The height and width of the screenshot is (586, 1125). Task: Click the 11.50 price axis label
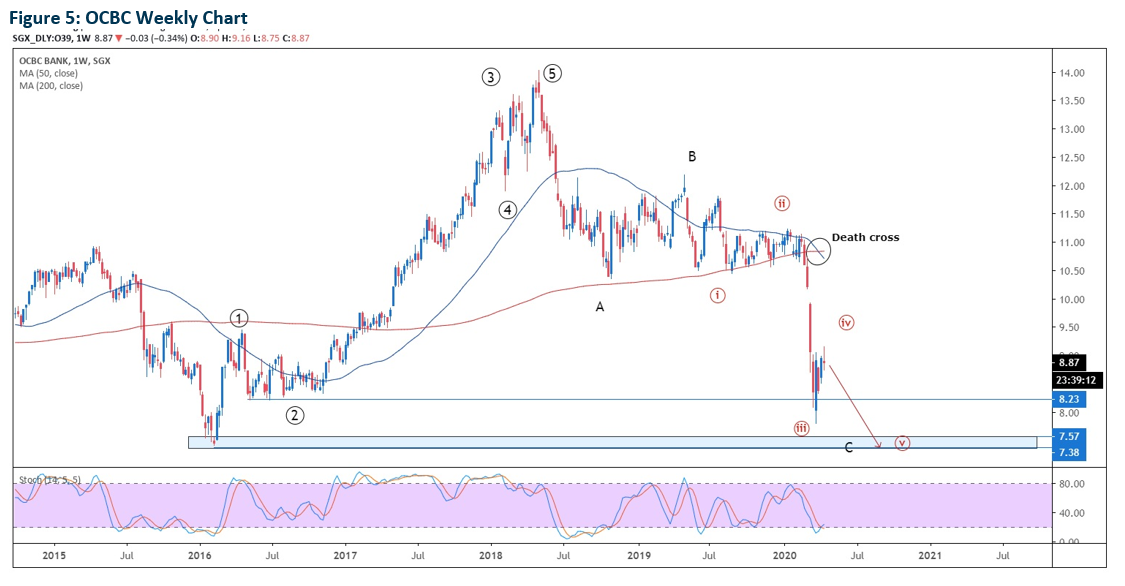[1071, 214]
